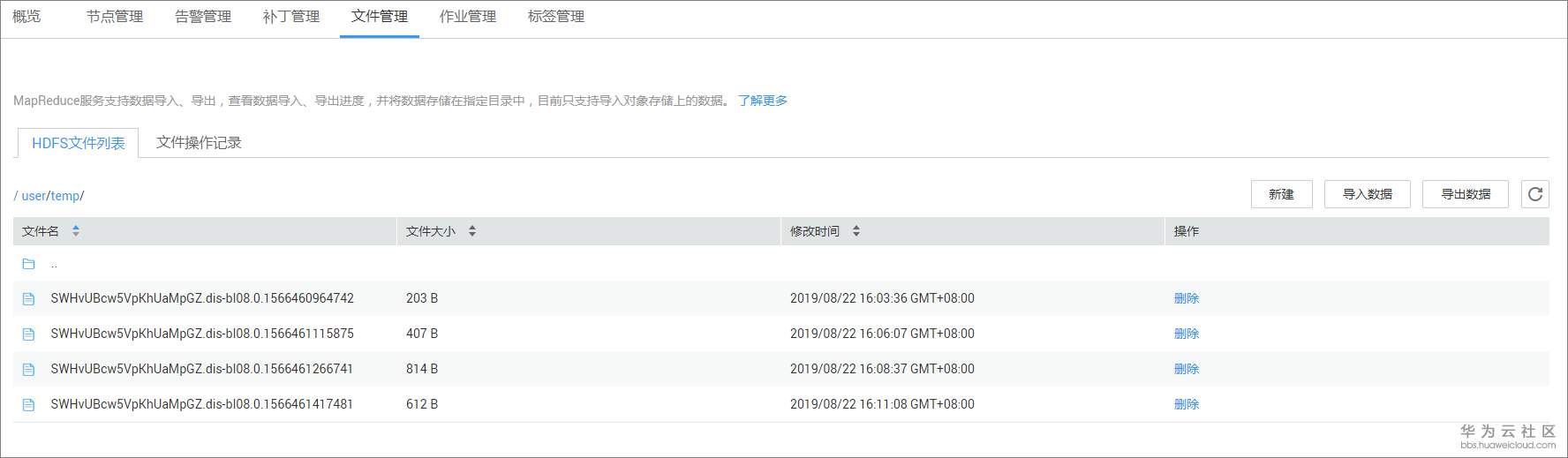Open the 作业管理 tab
The image size is (1568, 458).
(468, 16)
